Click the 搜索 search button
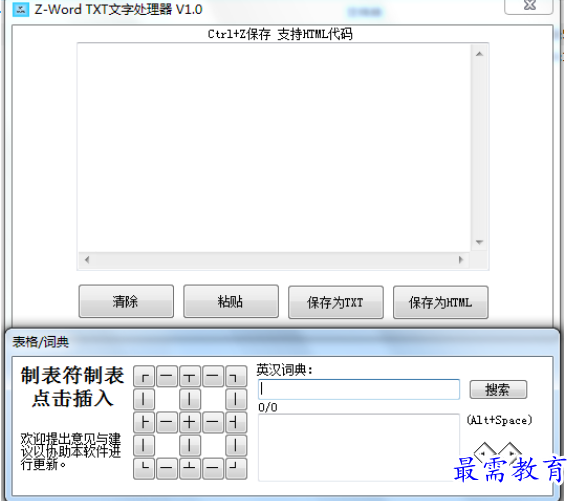This screenshot has height=501, width=575. pyautogui.click(x=498, y=390)
